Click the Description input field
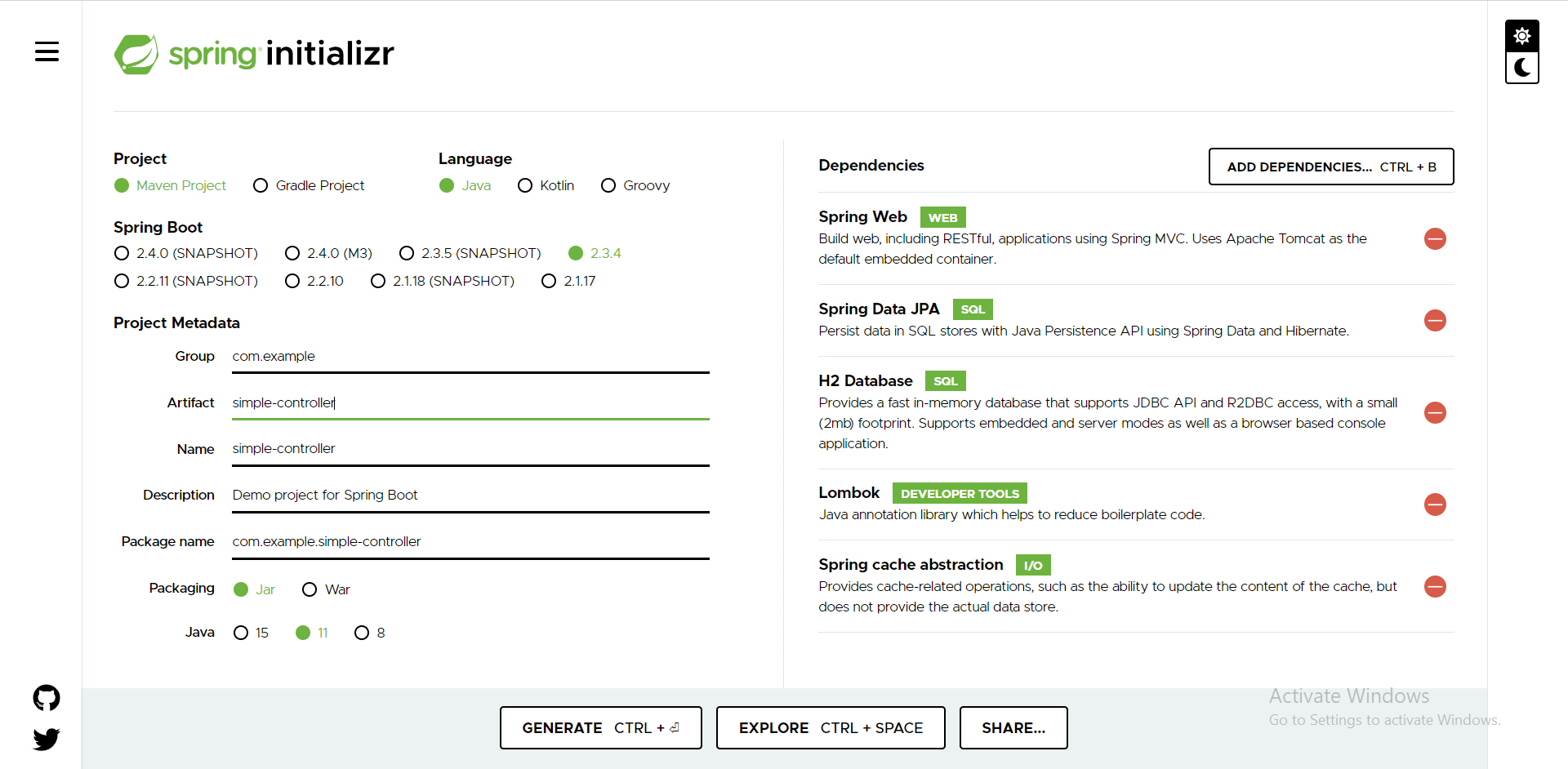Screen dimensions: 1568x769 tap(470, 496)
